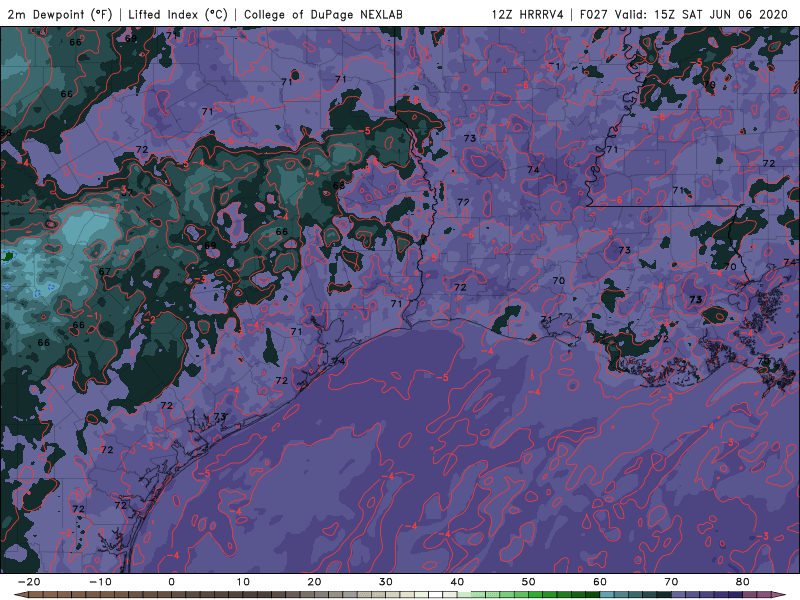800x600 pixels.
Task: Click the -10 color scale label
Action: coord(100,582)
